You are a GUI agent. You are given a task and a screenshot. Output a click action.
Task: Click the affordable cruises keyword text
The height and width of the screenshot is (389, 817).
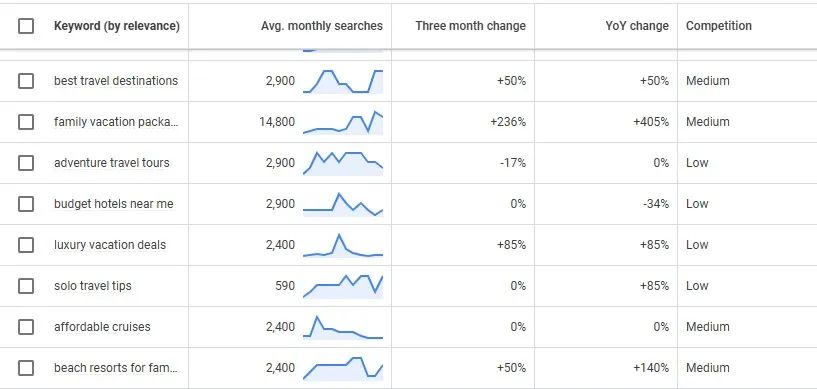(102, 327)
